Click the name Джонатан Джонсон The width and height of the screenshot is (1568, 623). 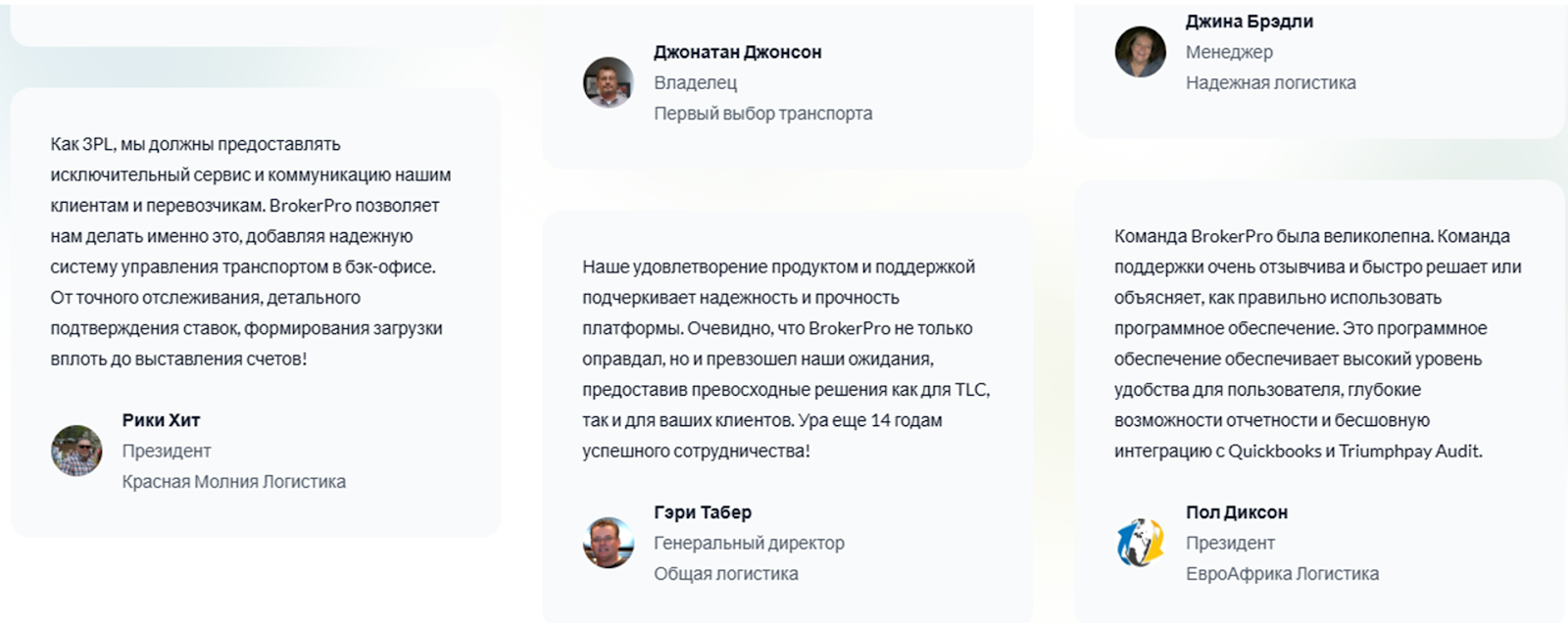coord(737,52)
